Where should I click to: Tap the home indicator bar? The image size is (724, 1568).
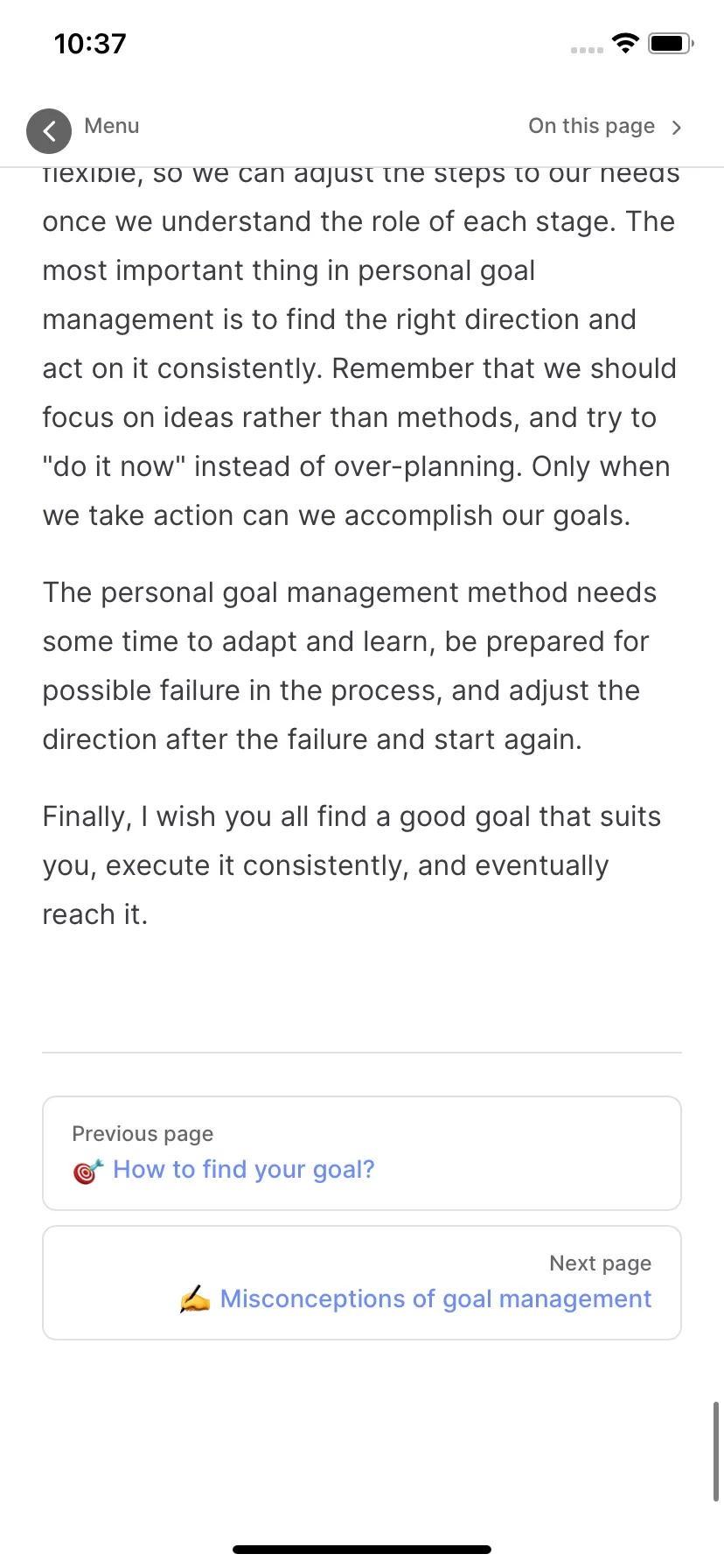pyautogui.click(x=362, y=1550)
